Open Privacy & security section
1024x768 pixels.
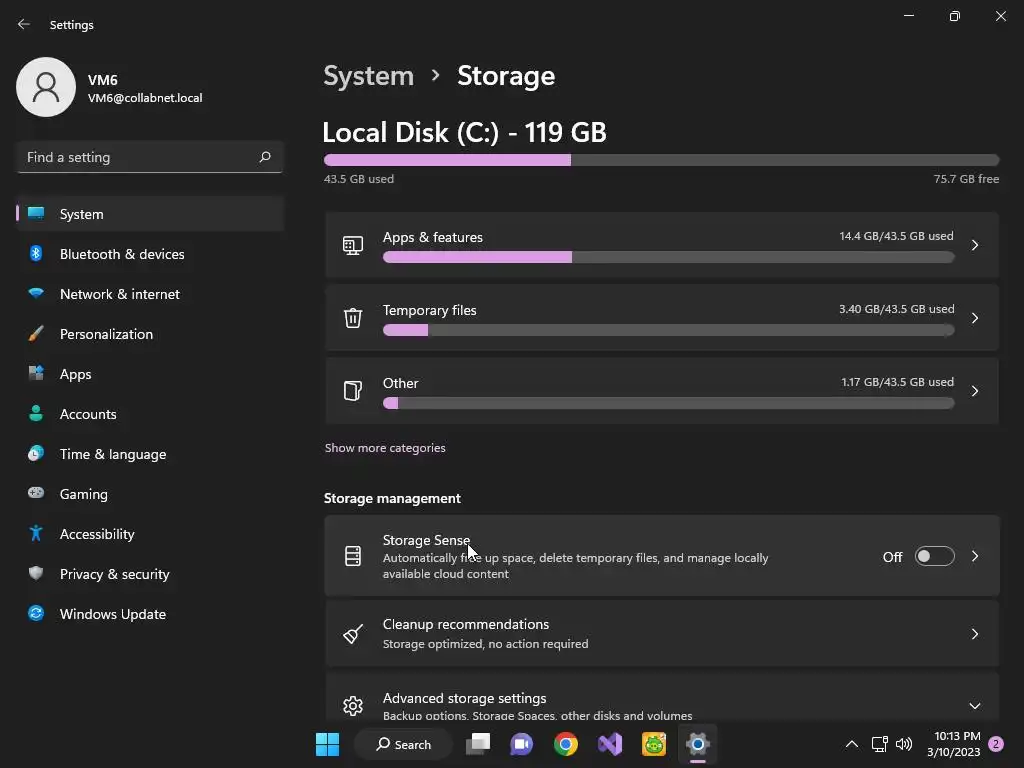[x=114, y=574]
